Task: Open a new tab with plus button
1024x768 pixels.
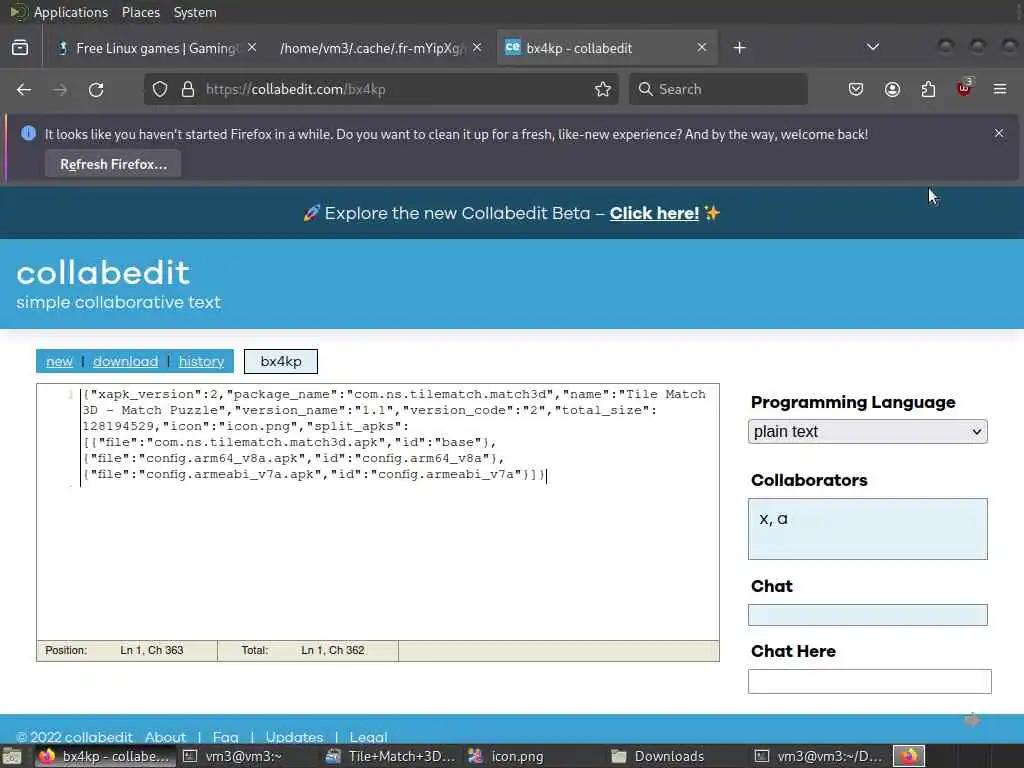Action: pyautogui.click(x=739, y=48)
